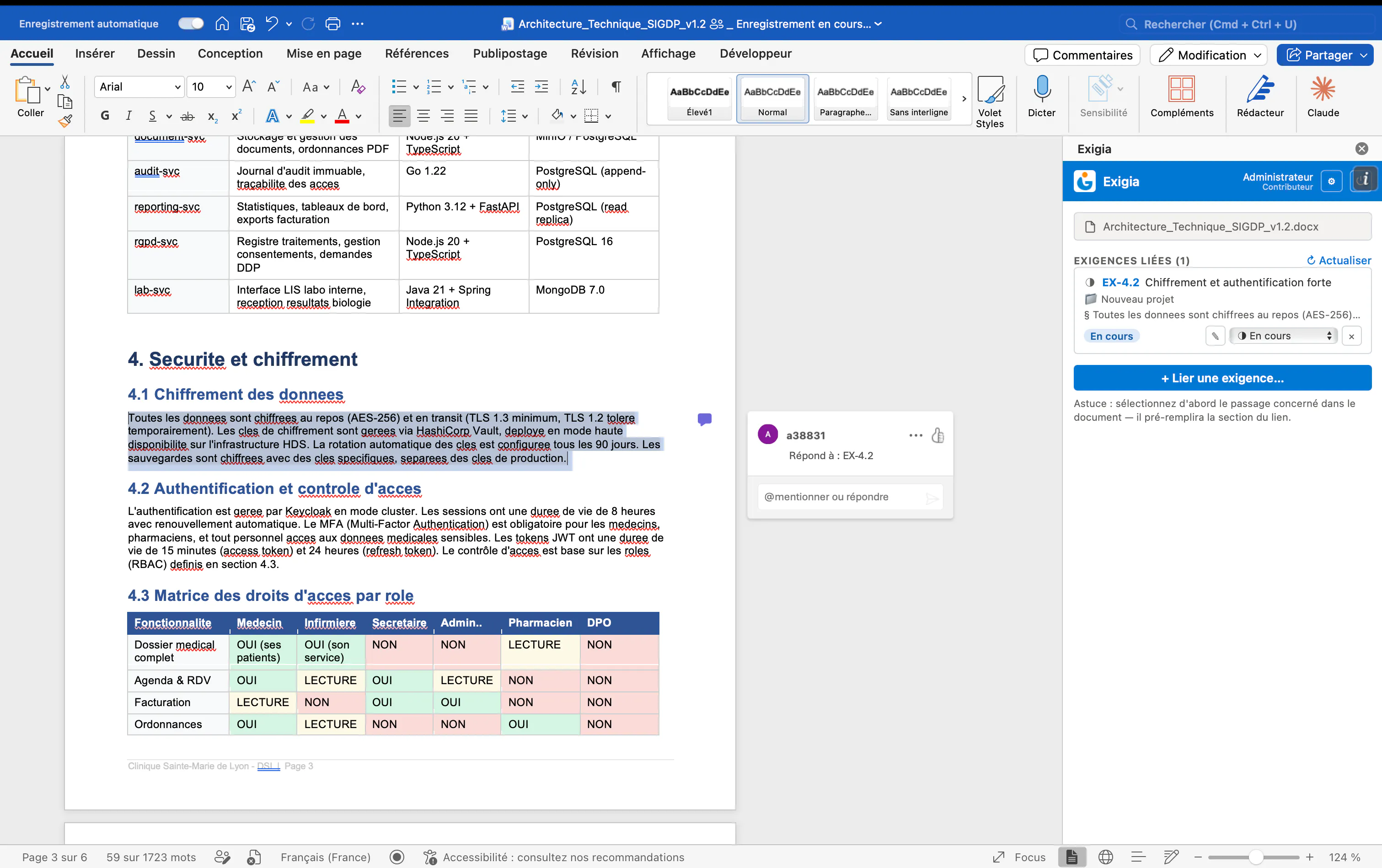Open the En cours status dropdown
The image size is (1382, 868).
click(1284, 336)
